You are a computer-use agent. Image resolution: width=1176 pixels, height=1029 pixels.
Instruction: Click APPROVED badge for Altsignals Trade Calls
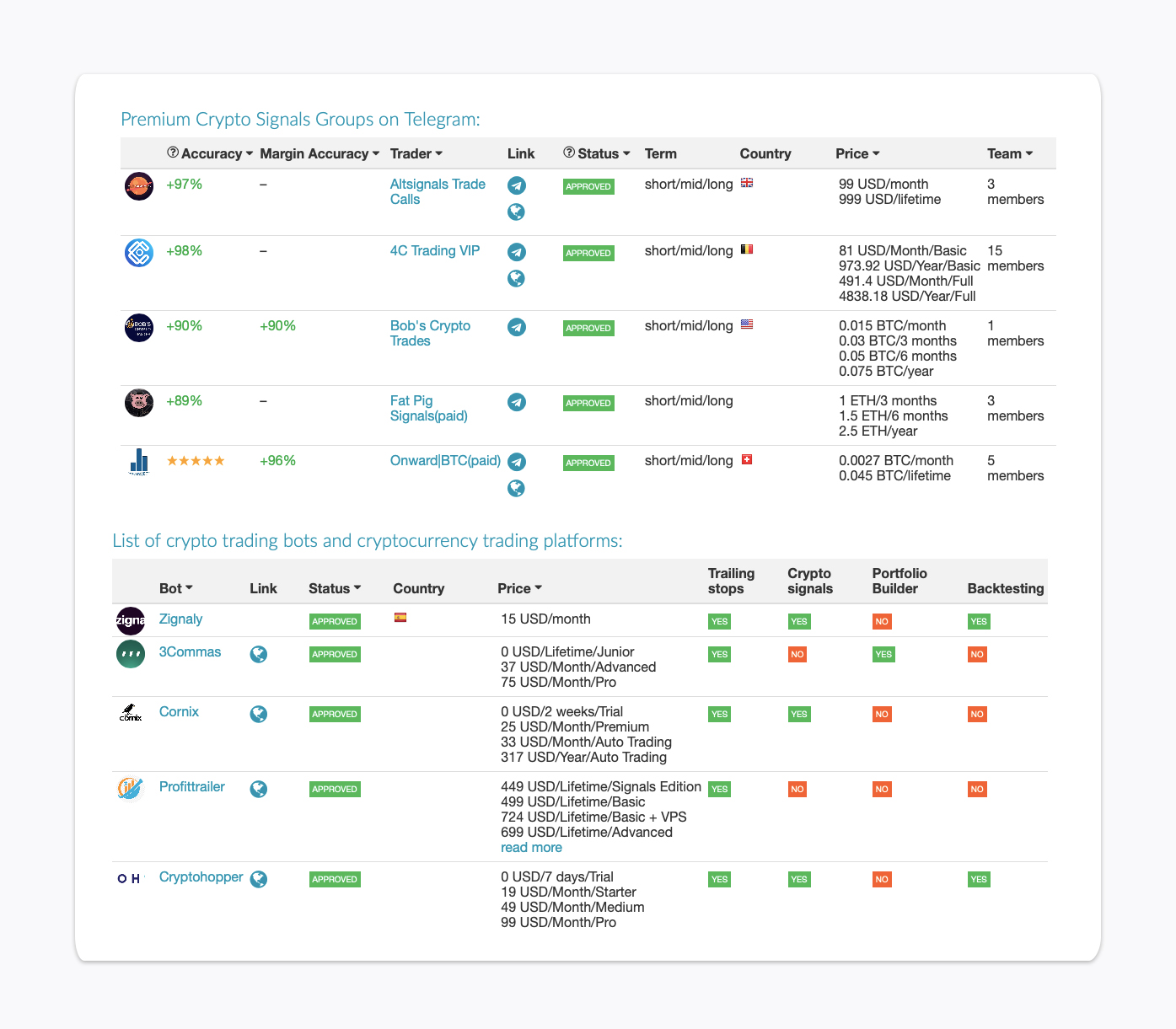[588, 186]
